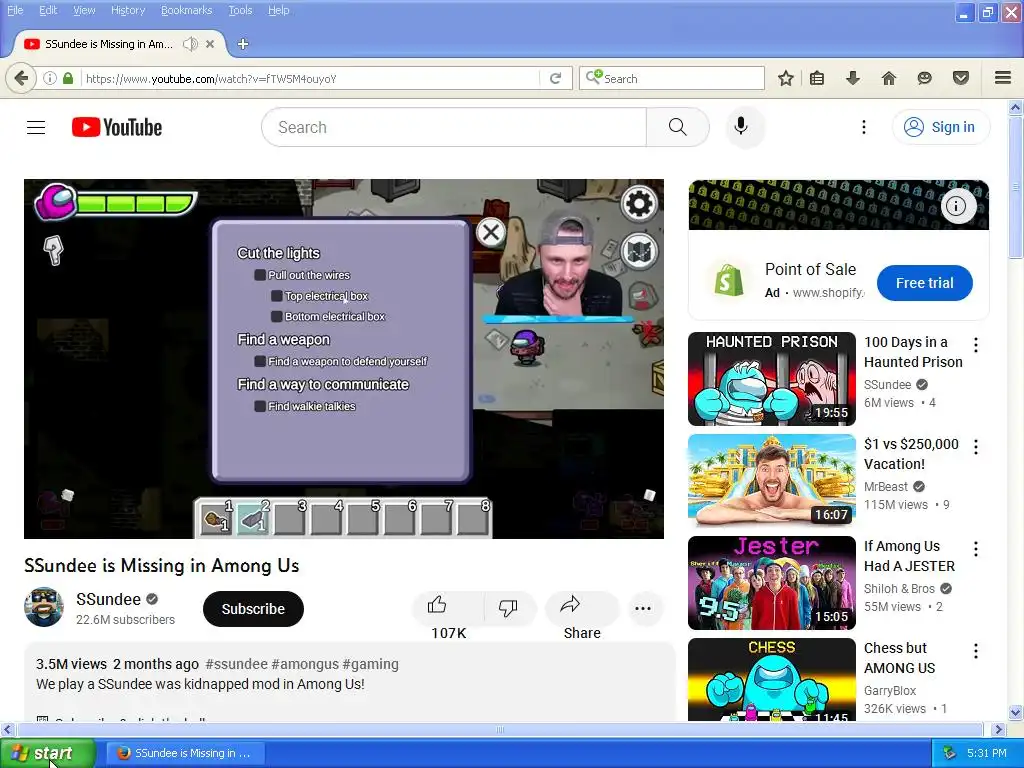Click in the YouTube search input field
The image size is (1024, 768).
[x=454, y=127]
